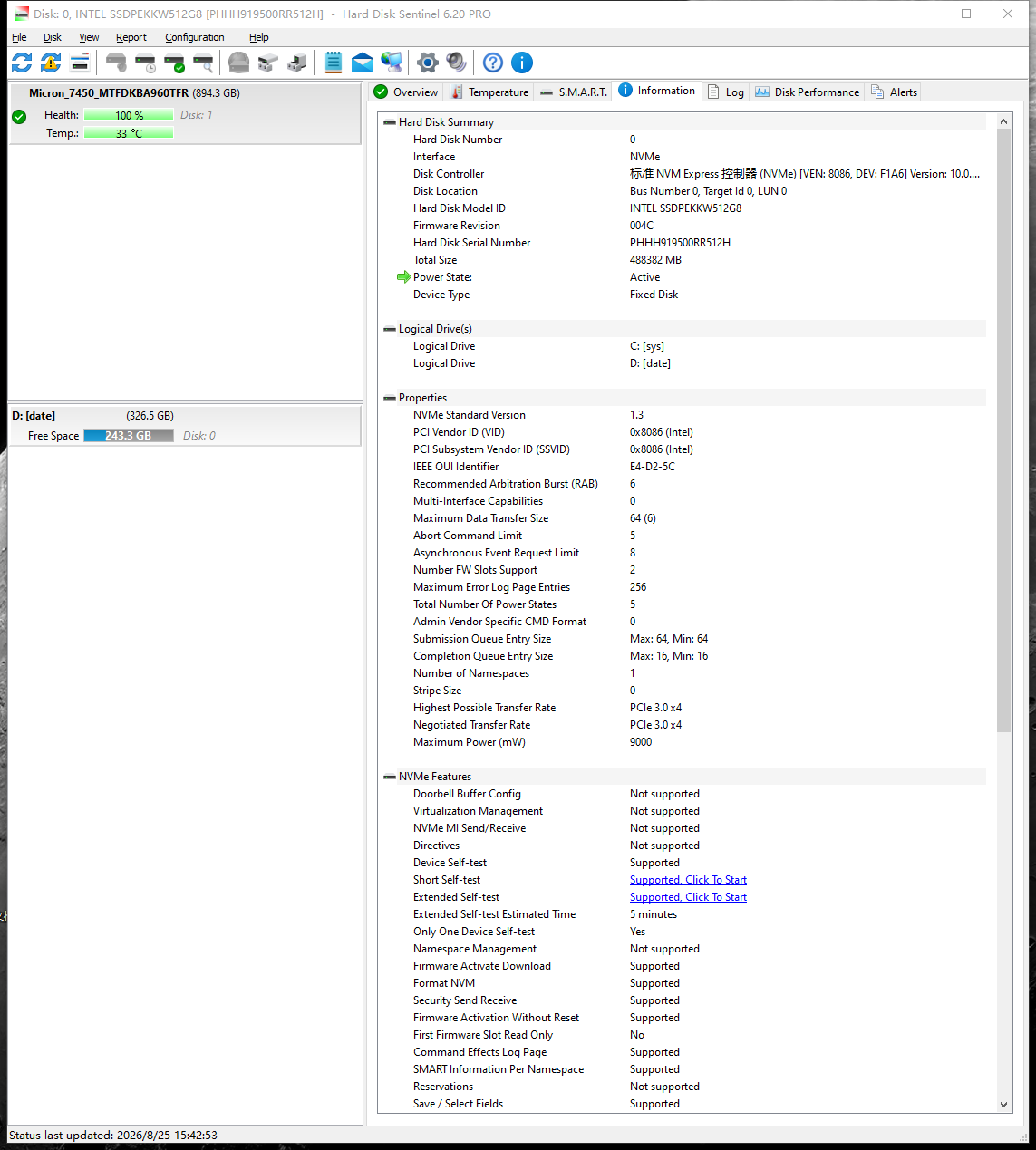The height and width of the screenshot is (1150, 1036).
Task: Start the Short Self-test via its link
Action: point(688,880)
